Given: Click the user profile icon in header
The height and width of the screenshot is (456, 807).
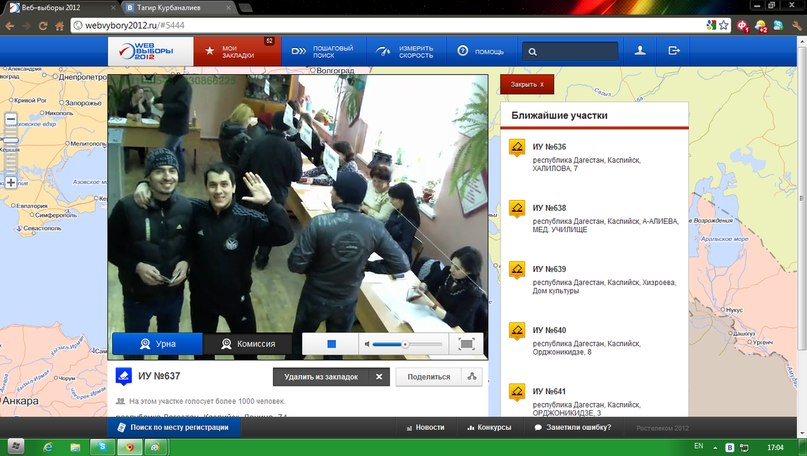Looking at the screenshot, I should click(x=640, y=51).
